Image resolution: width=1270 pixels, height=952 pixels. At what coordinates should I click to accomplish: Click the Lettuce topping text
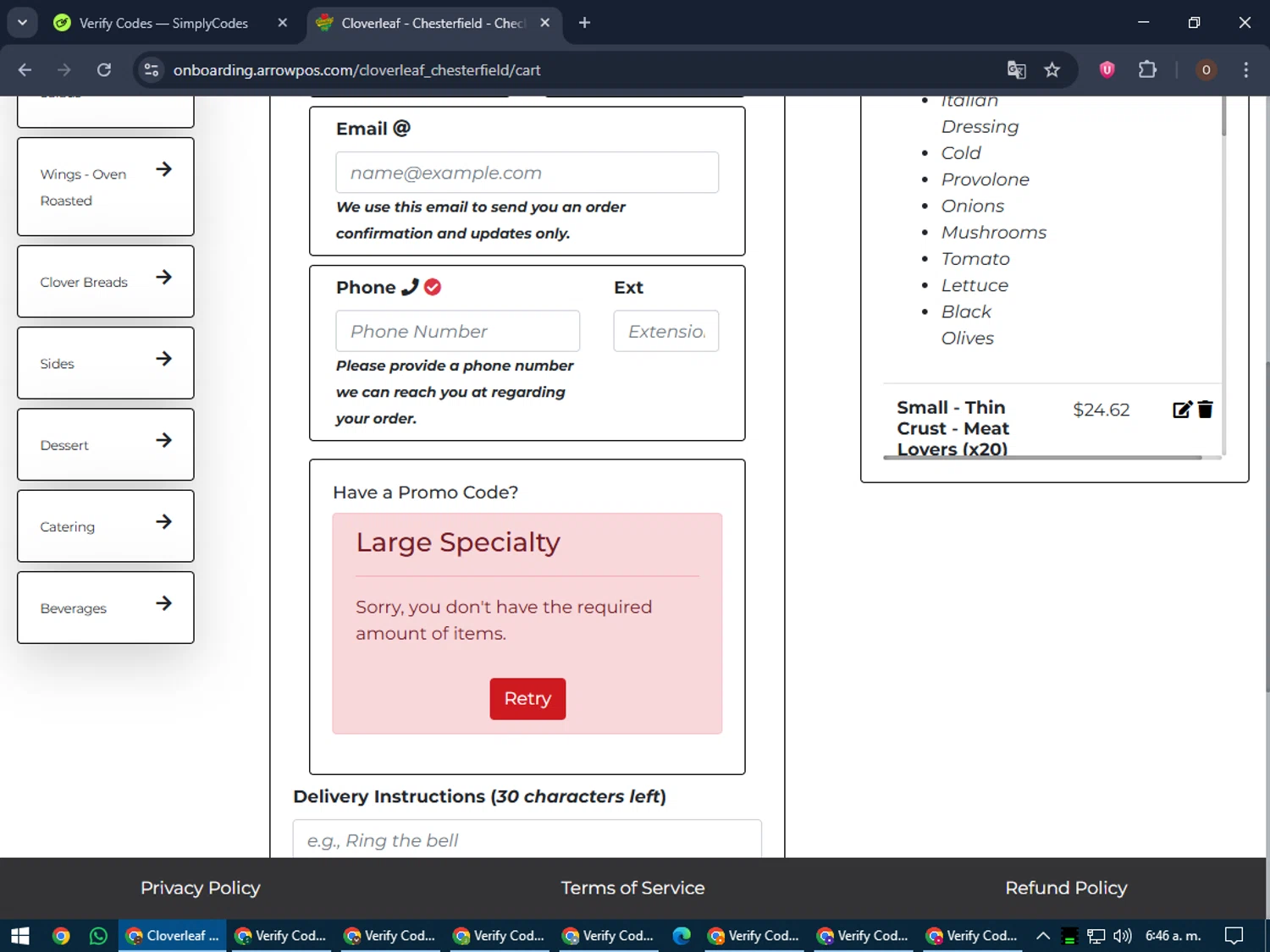[975, 285]
